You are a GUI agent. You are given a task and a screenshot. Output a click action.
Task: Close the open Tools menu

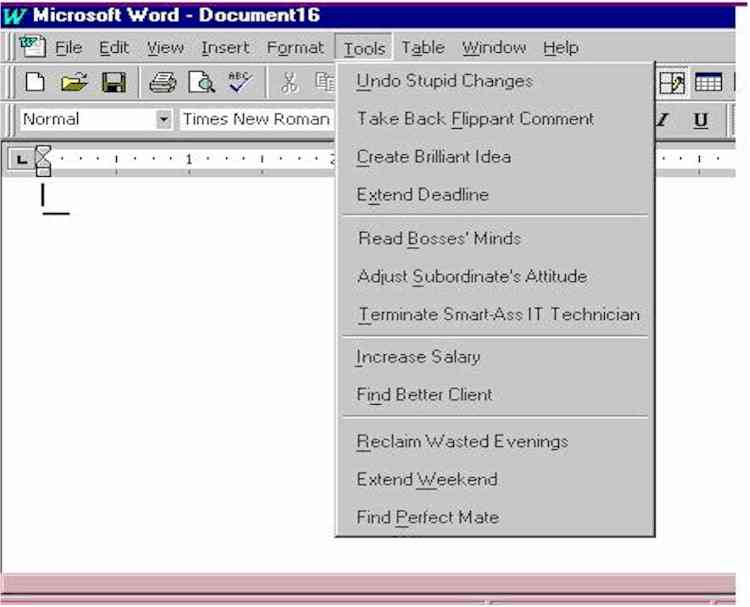(364, 48)
